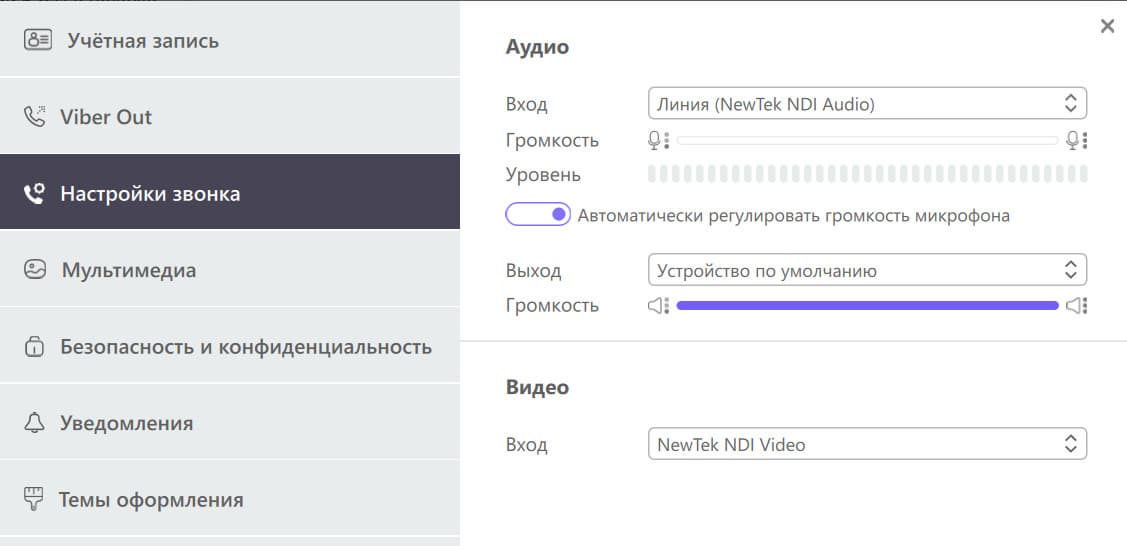Image resolution: width=1127 pixels, height=546 pixels.
Task: Open the audio output device dropdown
Action: (x=867, y=270)
